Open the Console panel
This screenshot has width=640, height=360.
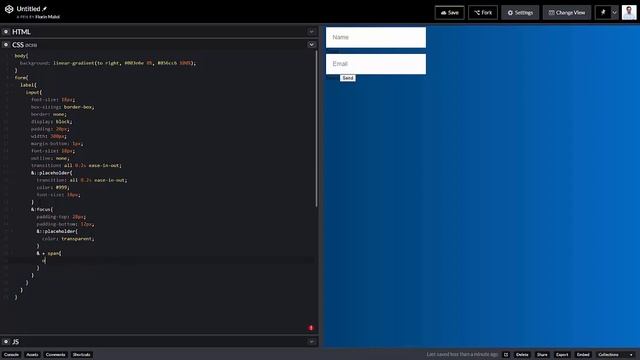(11, 354)
